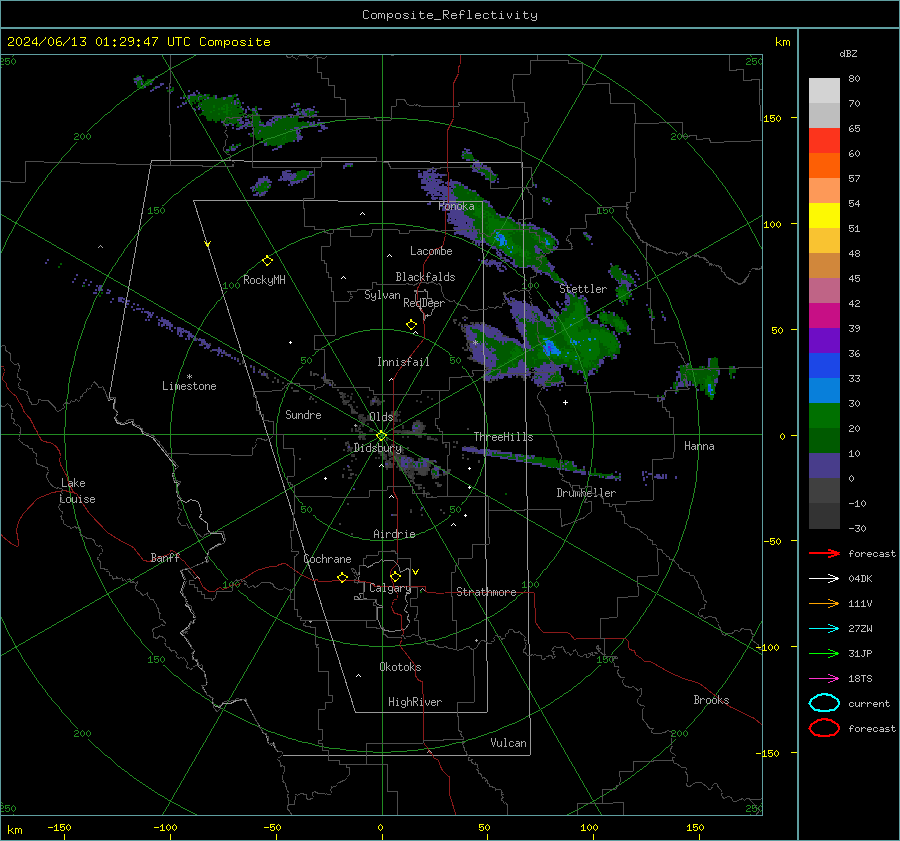Pick the bright green 20–30 dBZ swatch
Screen dimensions: 900x841
824,415
